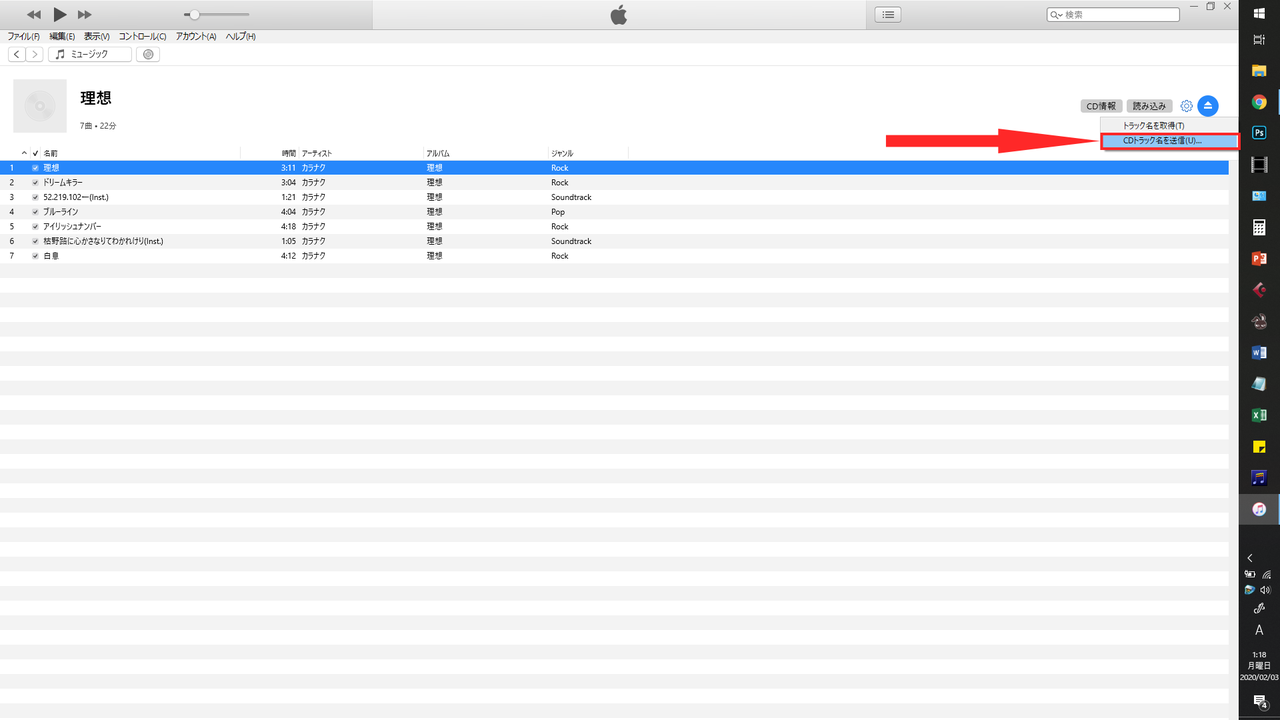Open the taskbar clock and date
The width and height of the screenshot is (1280, 720).
coord(1259,666)
